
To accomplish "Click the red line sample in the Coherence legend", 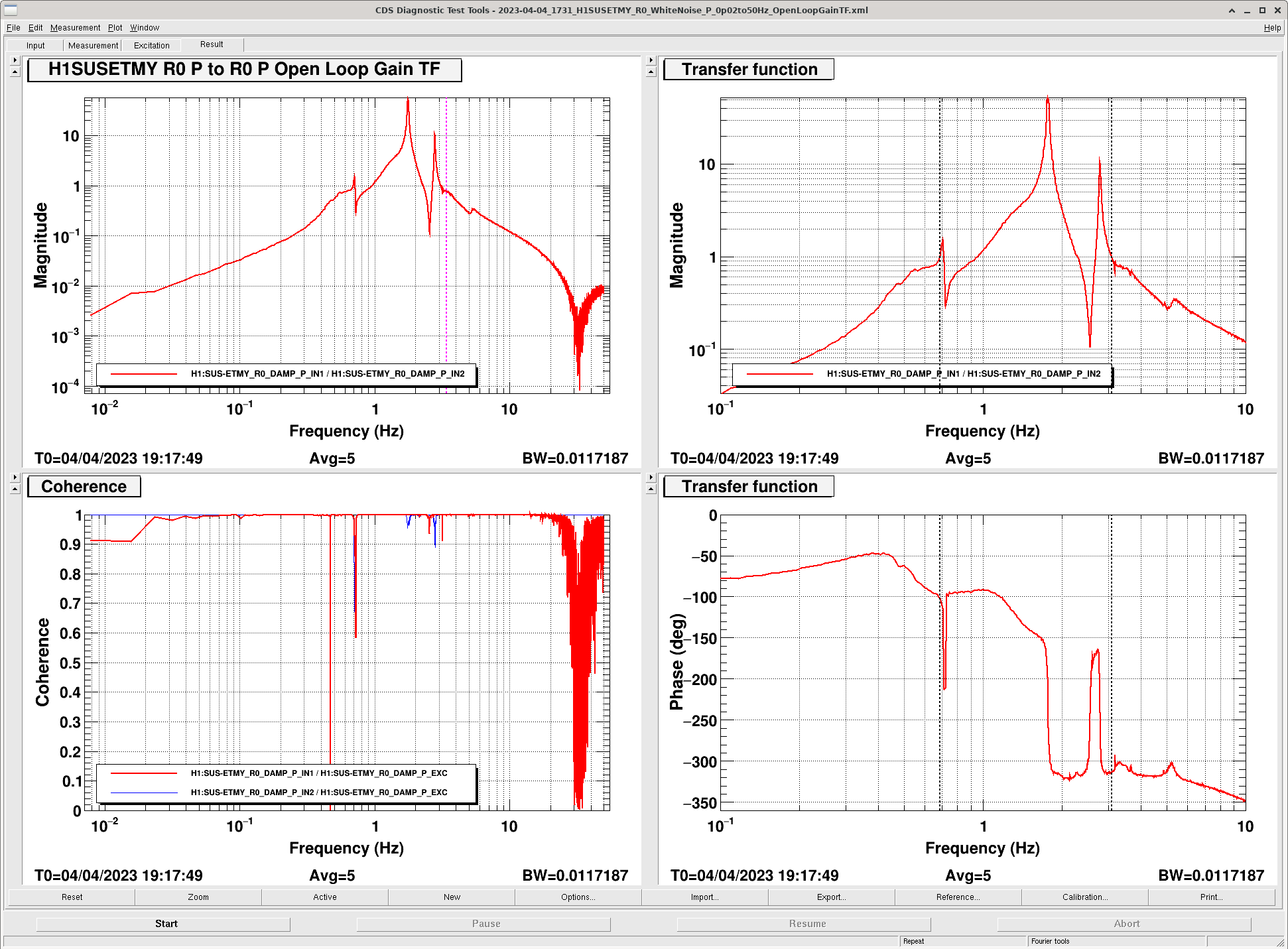I will tap(144, 773).
